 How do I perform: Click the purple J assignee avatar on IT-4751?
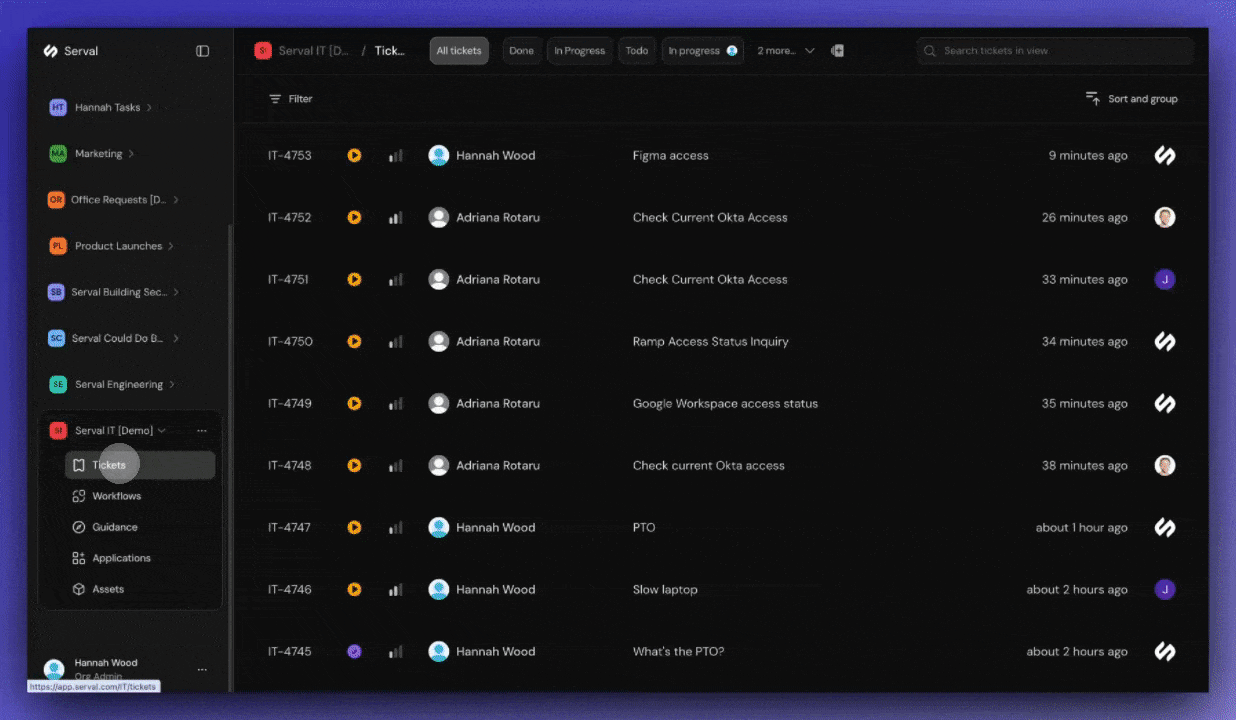coord(1165,280)
